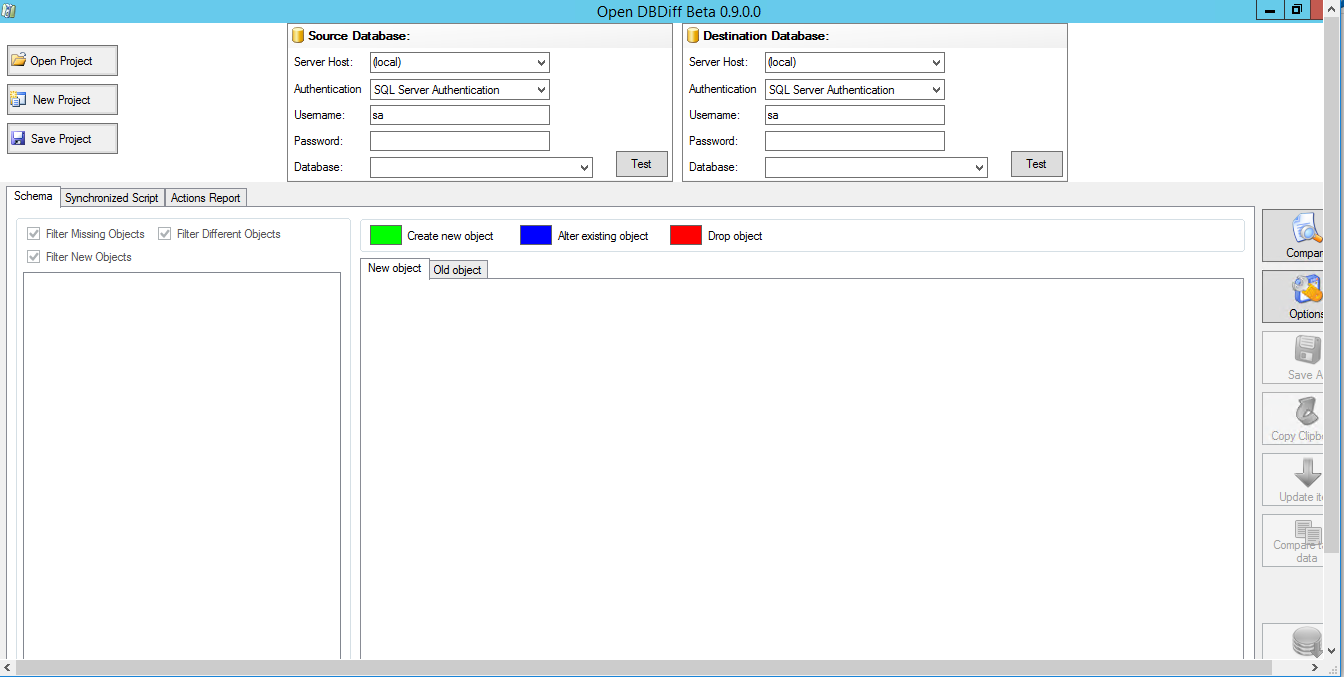Click the Open Project folder icon
The image size is (1344, 677).
(x=18, y=61)
